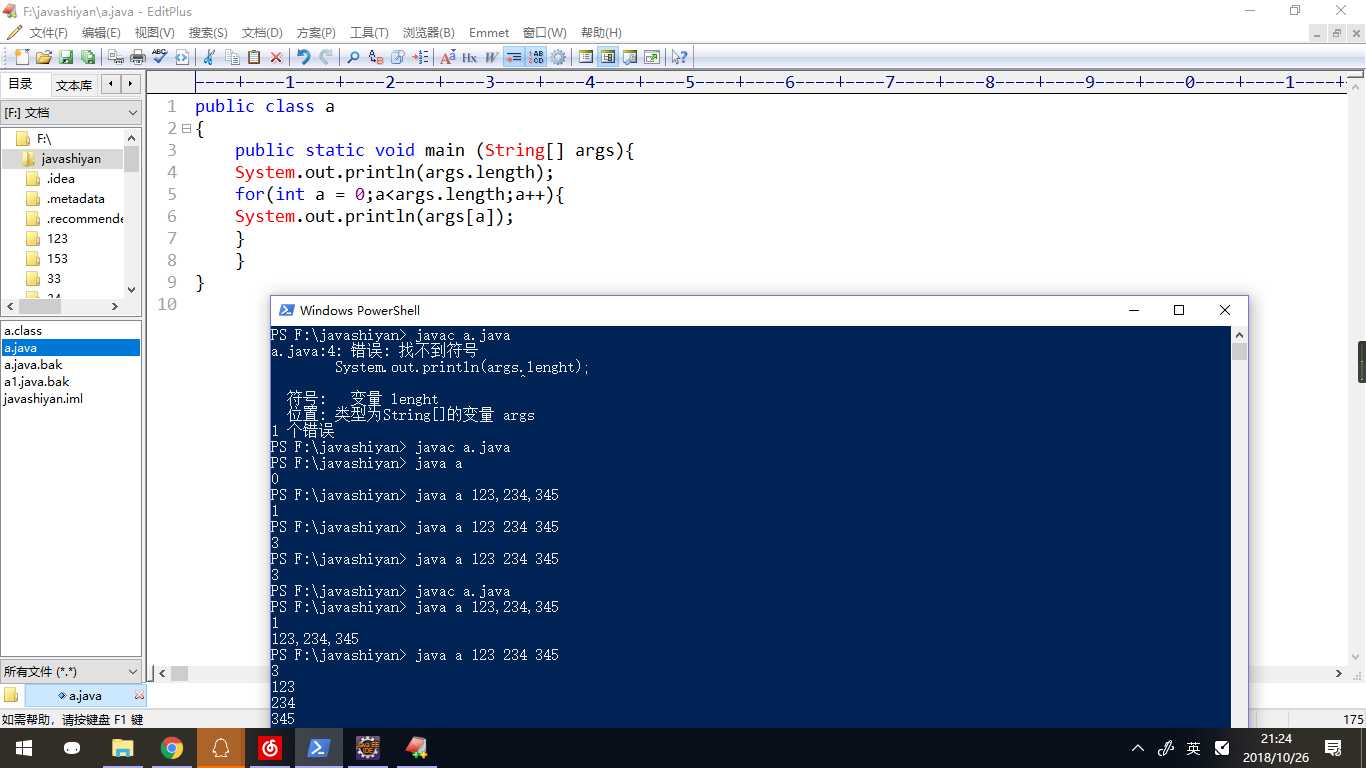Open the [F:] 文档 drive dropdown

point(71,113)
